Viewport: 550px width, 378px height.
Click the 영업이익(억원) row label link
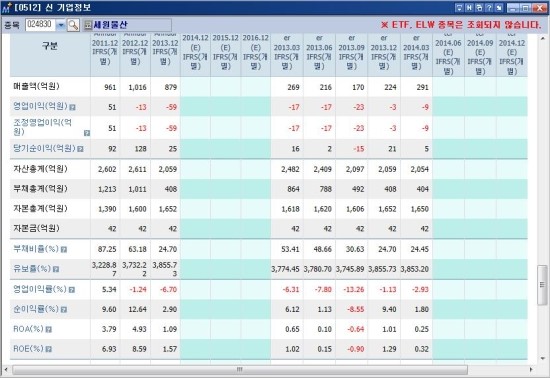point(40,106)
